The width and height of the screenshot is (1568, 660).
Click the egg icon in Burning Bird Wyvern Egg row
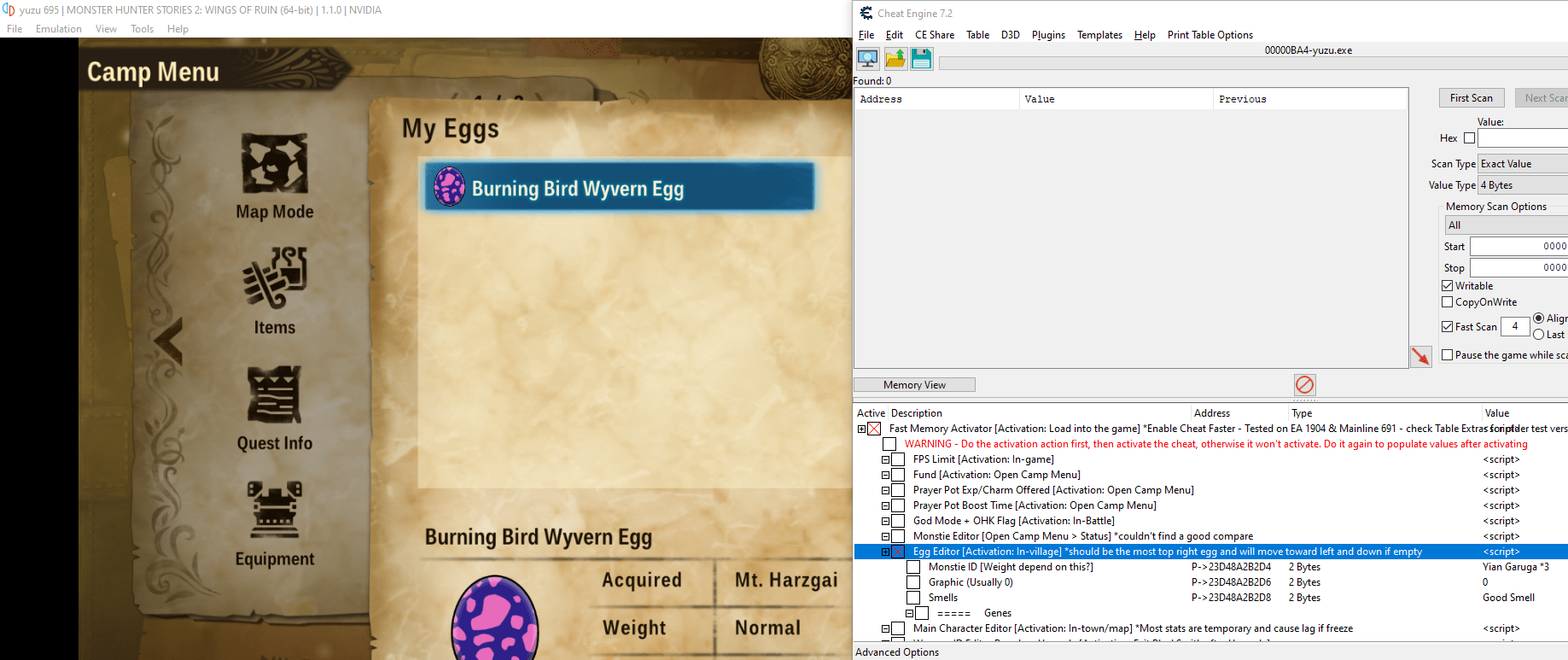450,186
